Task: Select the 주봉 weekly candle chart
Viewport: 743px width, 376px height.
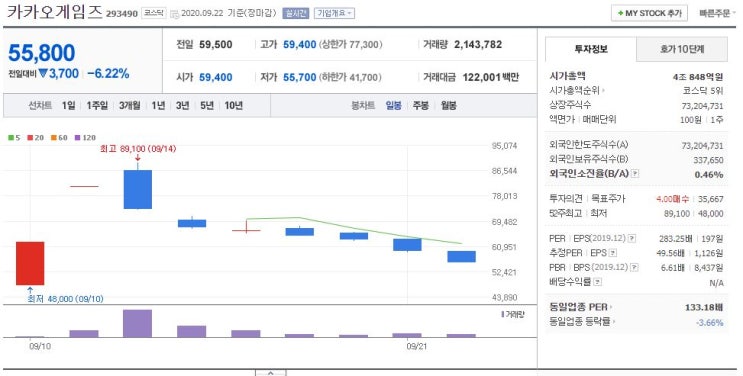Action: 421,106
